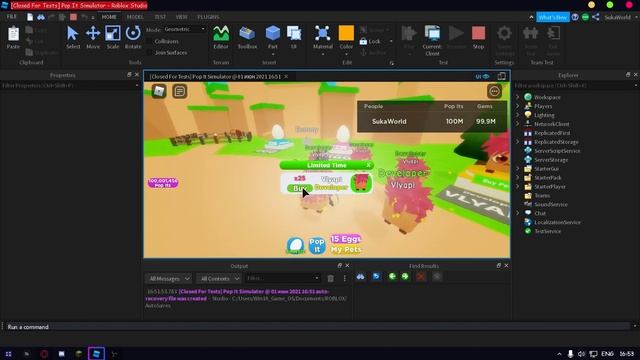640x360 pixels.
Task: Switch to the VIEW ribbon tab
Action: pos(181,17)
